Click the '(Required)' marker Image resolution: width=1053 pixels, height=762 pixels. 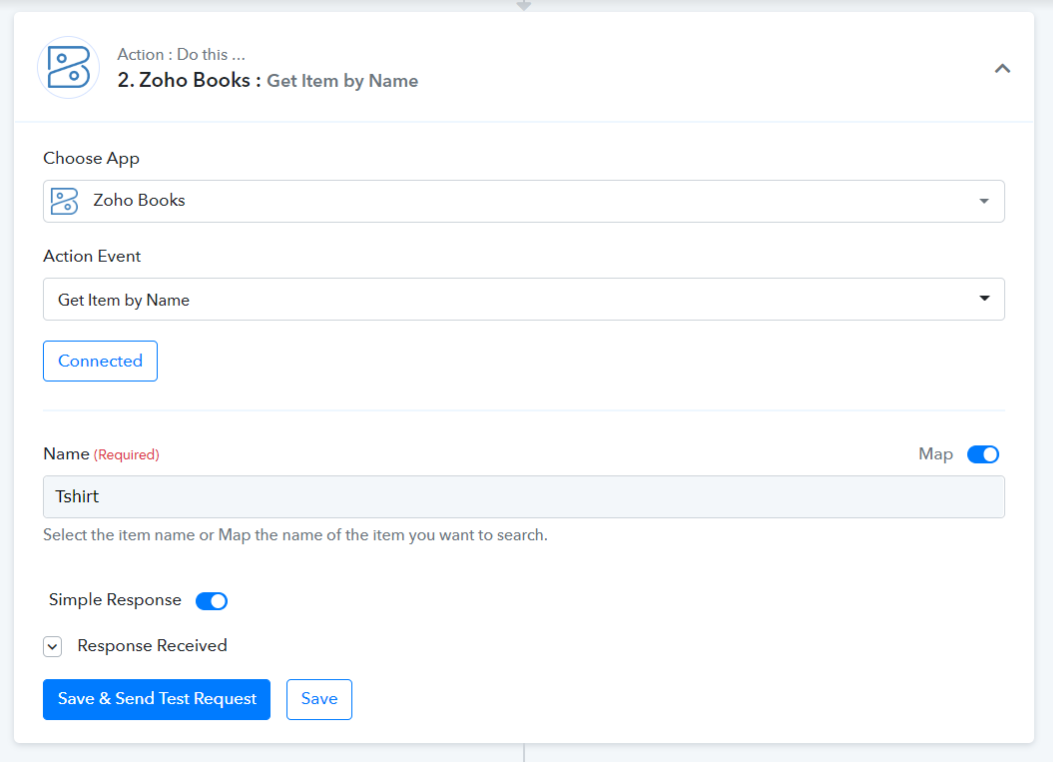(126, 455)
